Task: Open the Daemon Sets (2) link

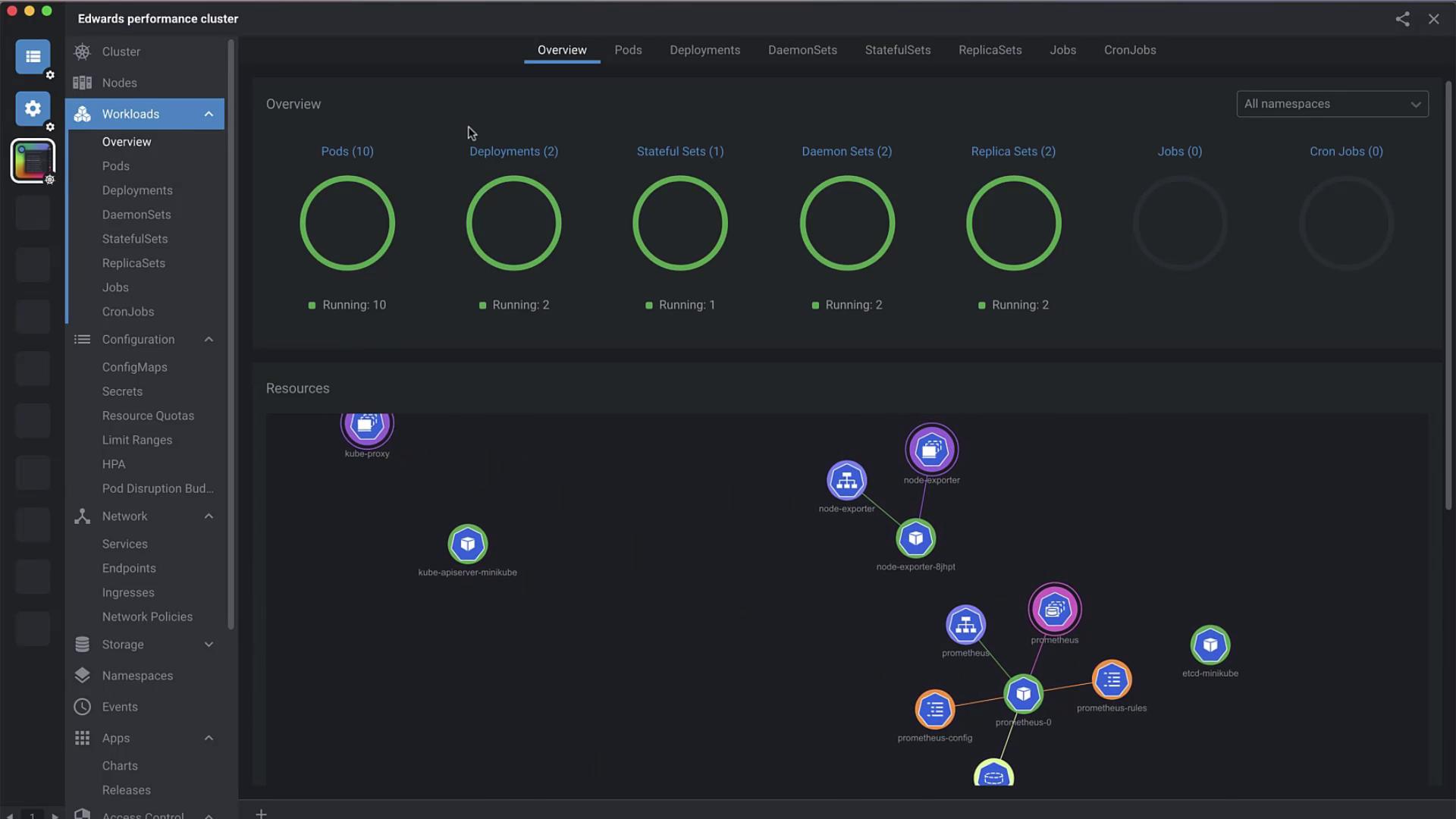Action: (x=846, y=152)
